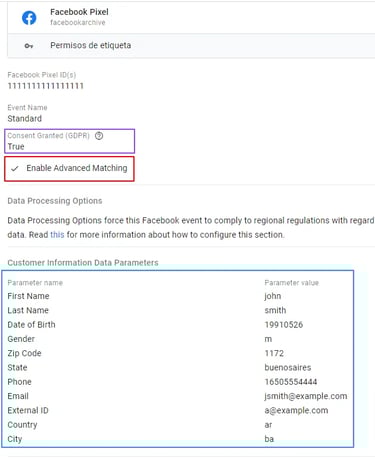
Task: Select the Country parameter name
Action: (x=22, y=425)
